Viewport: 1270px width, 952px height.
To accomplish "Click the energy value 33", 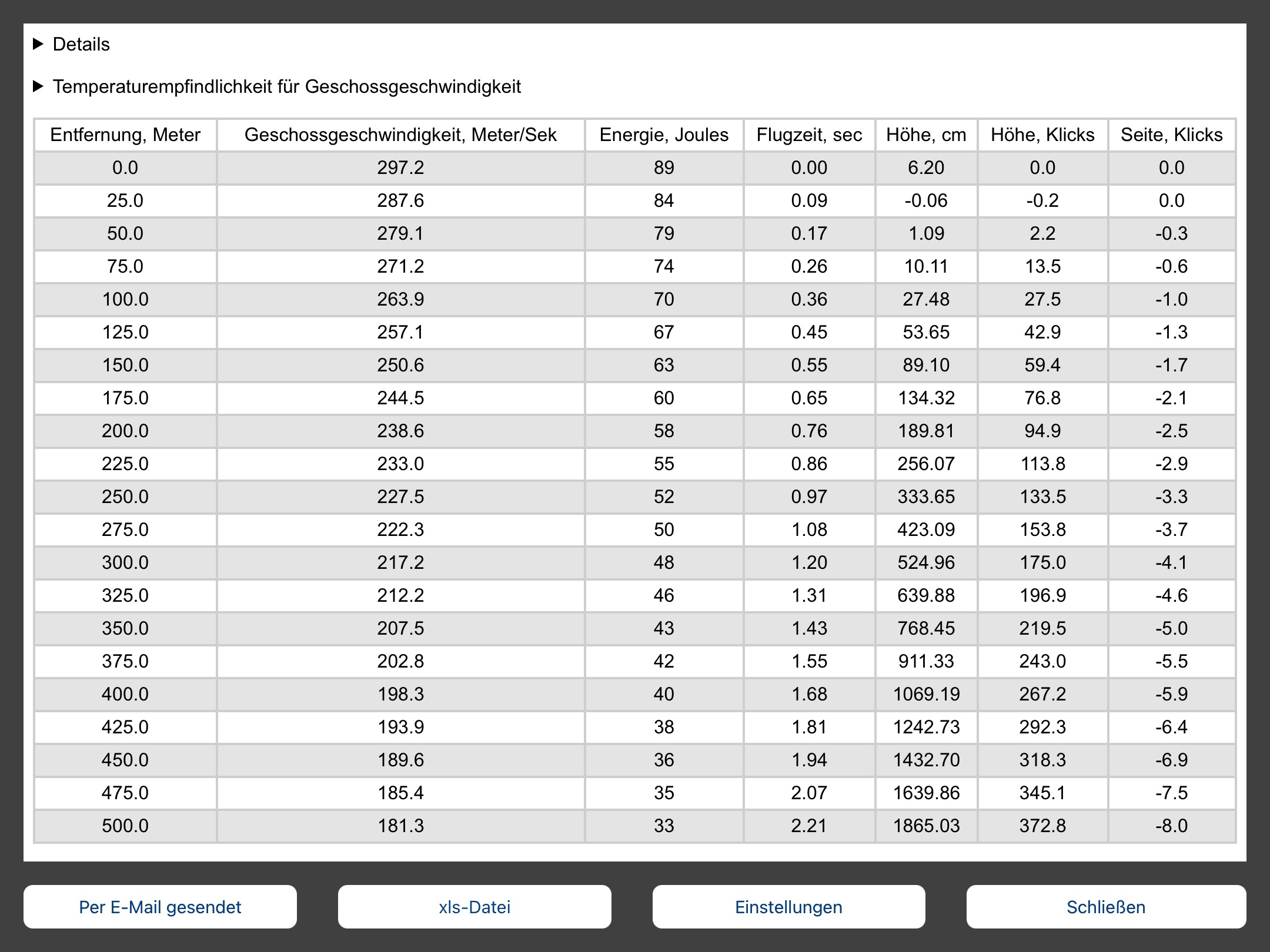I will (x=664, y=826).
